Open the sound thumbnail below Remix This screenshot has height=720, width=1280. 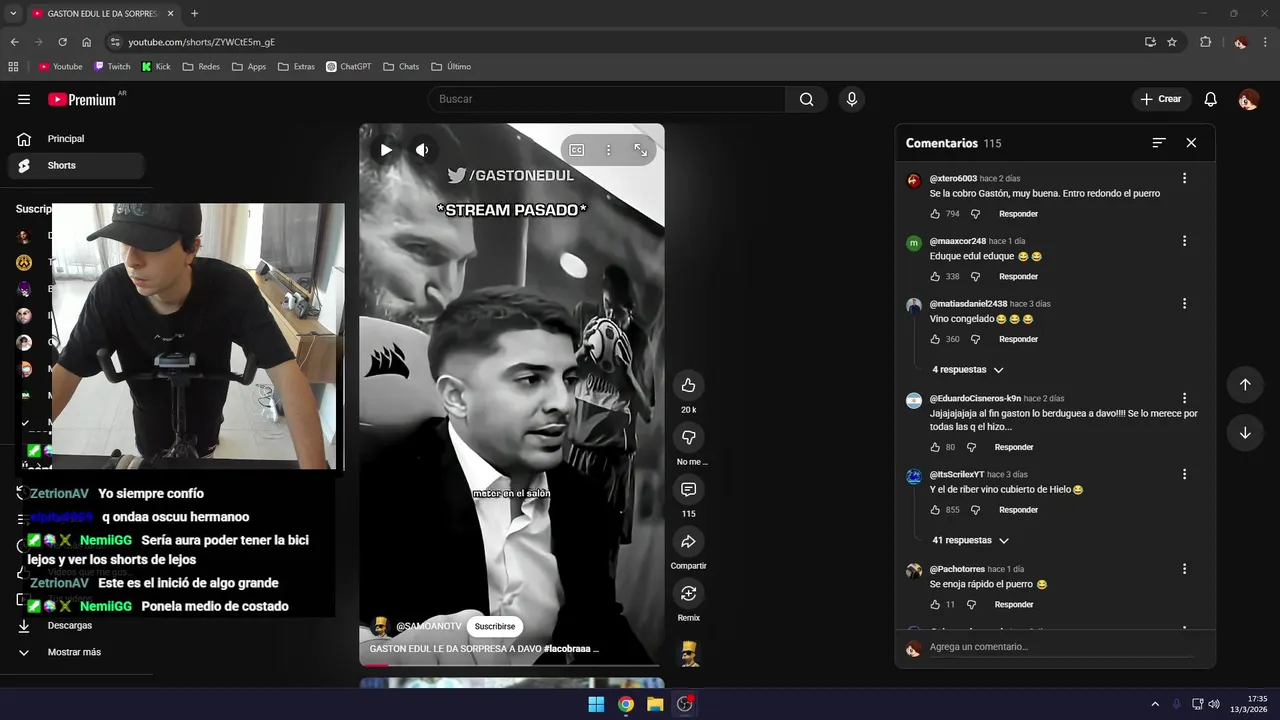(x=689, y=652)
